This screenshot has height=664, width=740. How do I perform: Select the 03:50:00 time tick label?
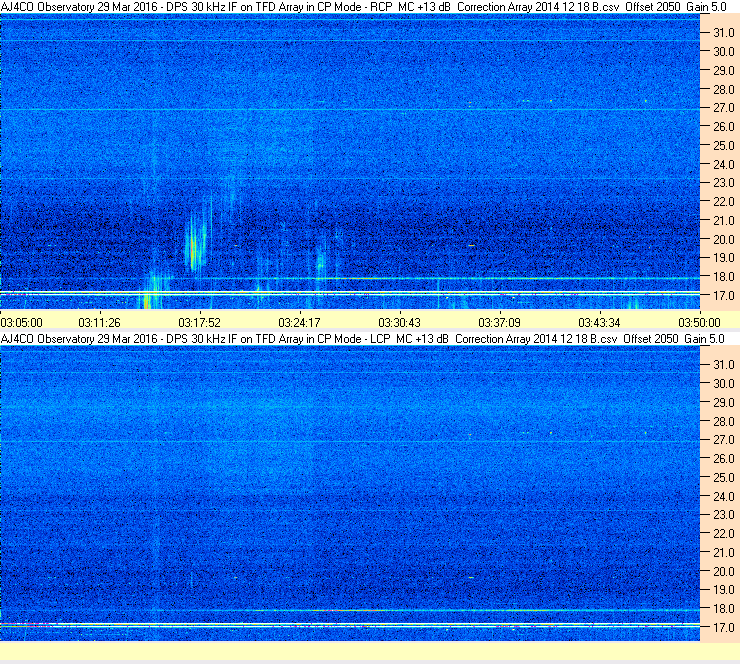pos(699,323)
